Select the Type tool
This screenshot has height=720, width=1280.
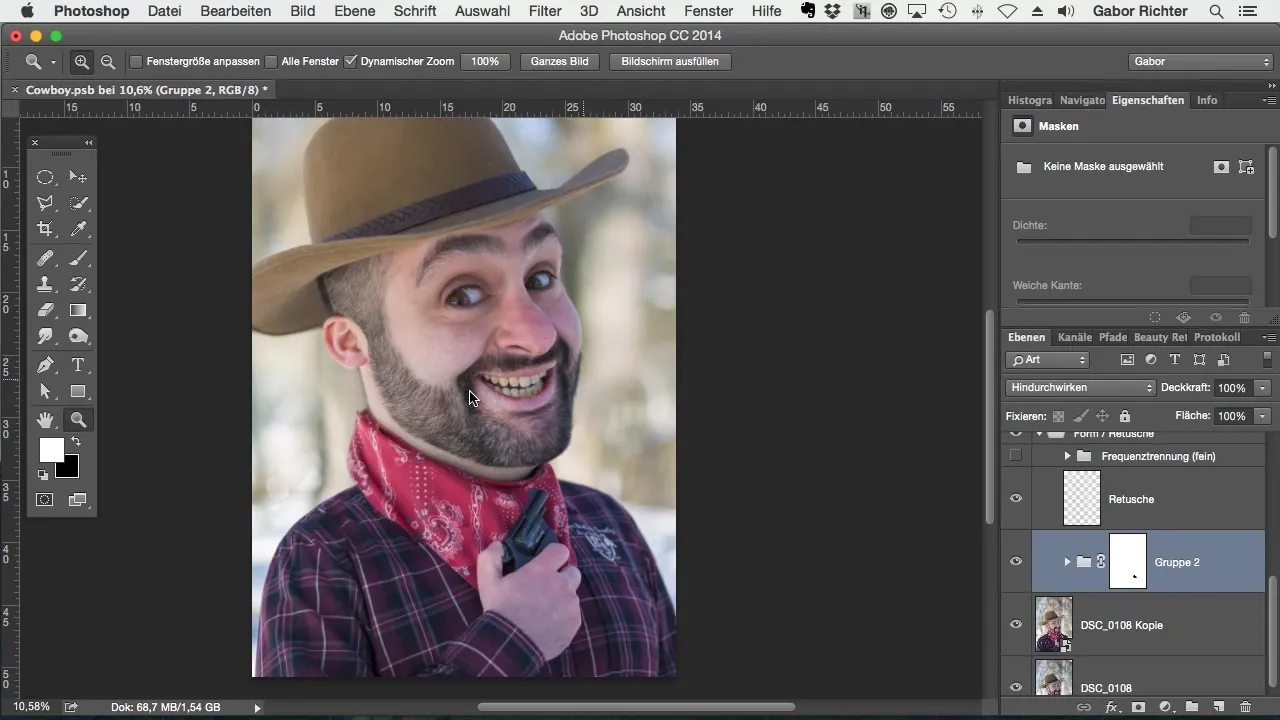click(78, 365)
